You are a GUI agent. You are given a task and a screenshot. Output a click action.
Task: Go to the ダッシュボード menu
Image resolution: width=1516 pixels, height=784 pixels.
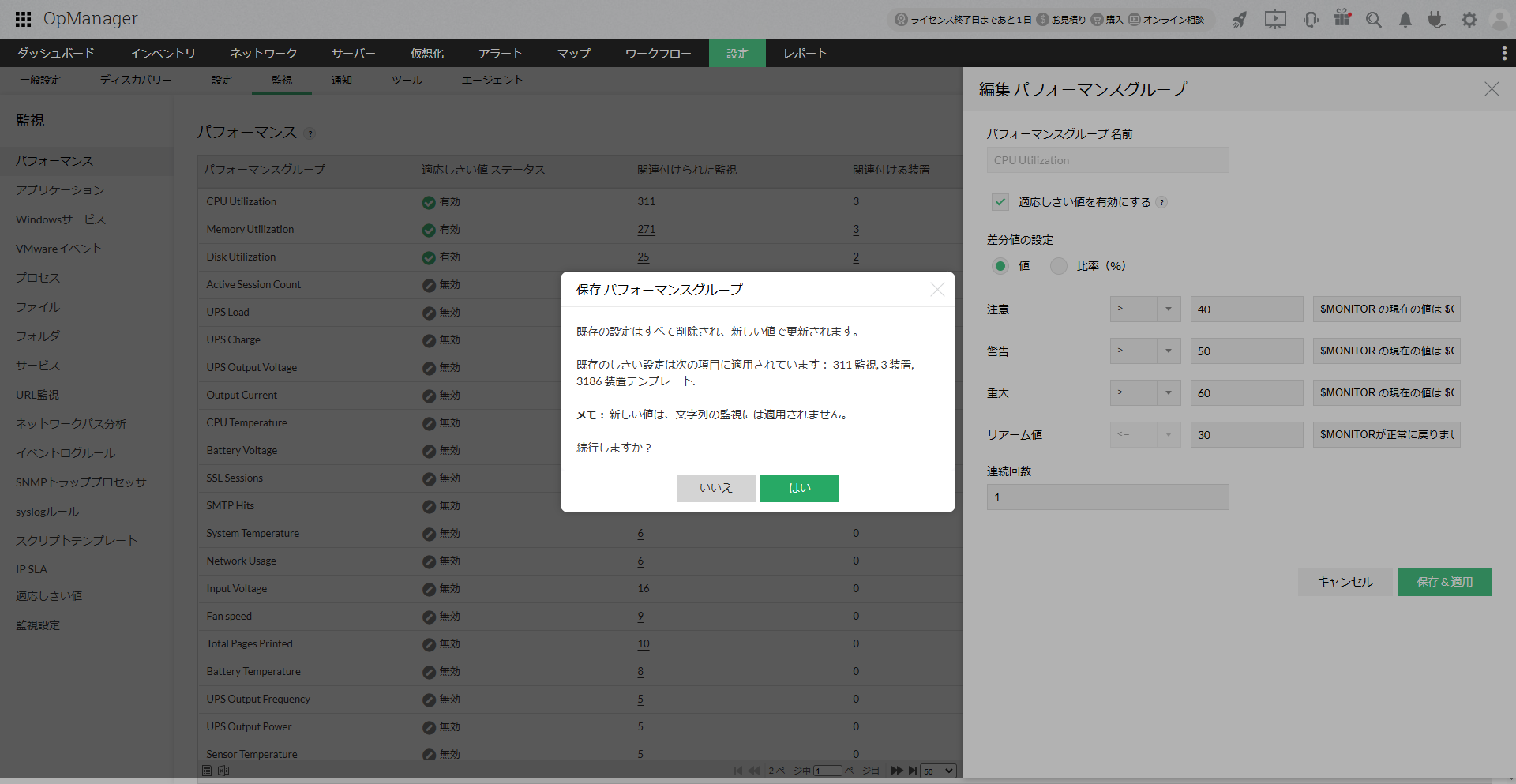click(x=56, y=53)
